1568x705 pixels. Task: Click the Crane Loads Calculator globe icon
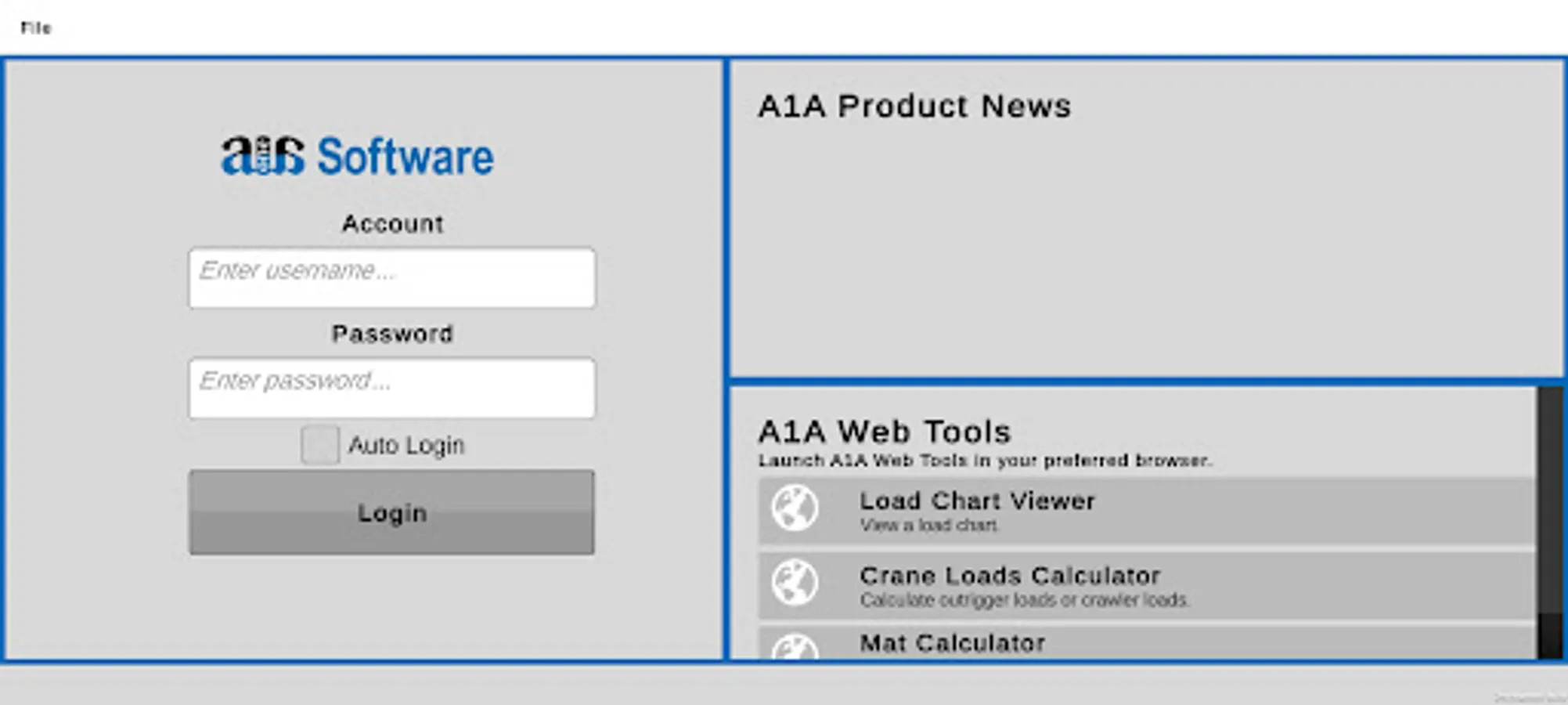click(795, 583)
